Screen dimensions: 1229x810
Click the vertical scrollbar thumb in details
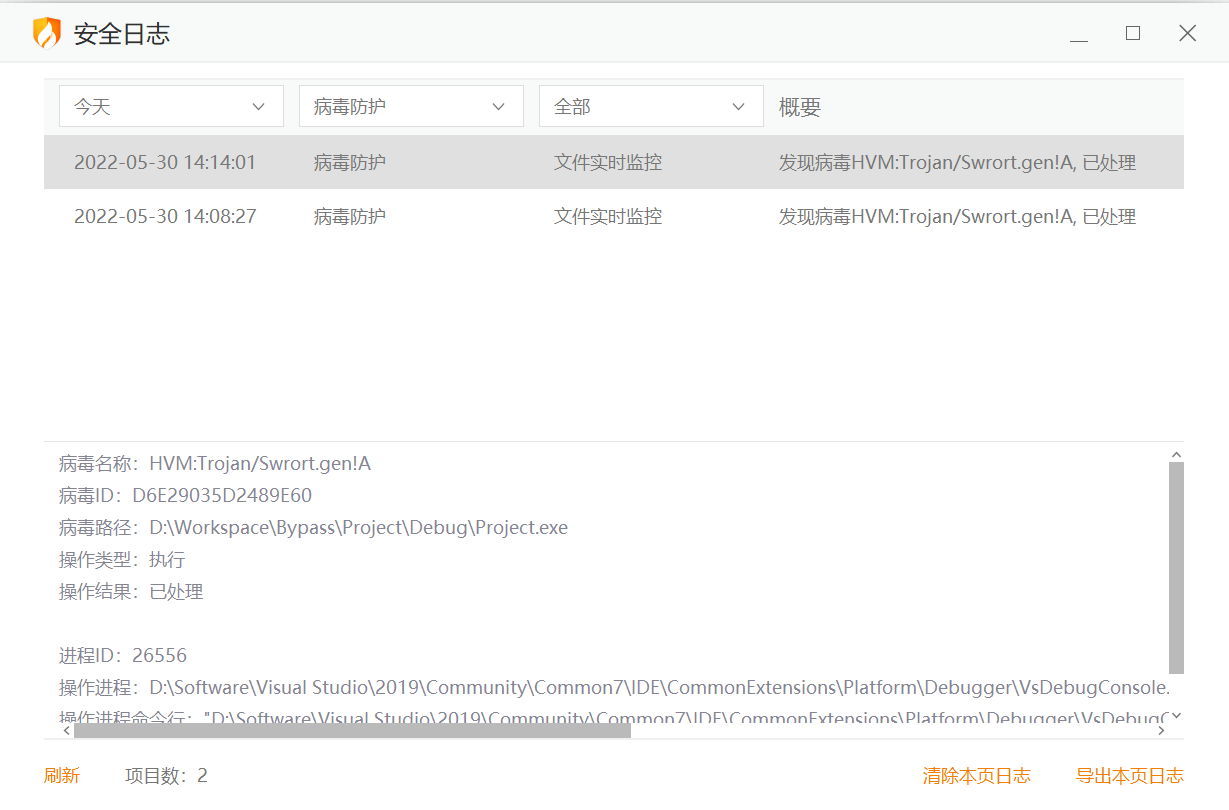pyautogui.click(x=1176, y=567)
